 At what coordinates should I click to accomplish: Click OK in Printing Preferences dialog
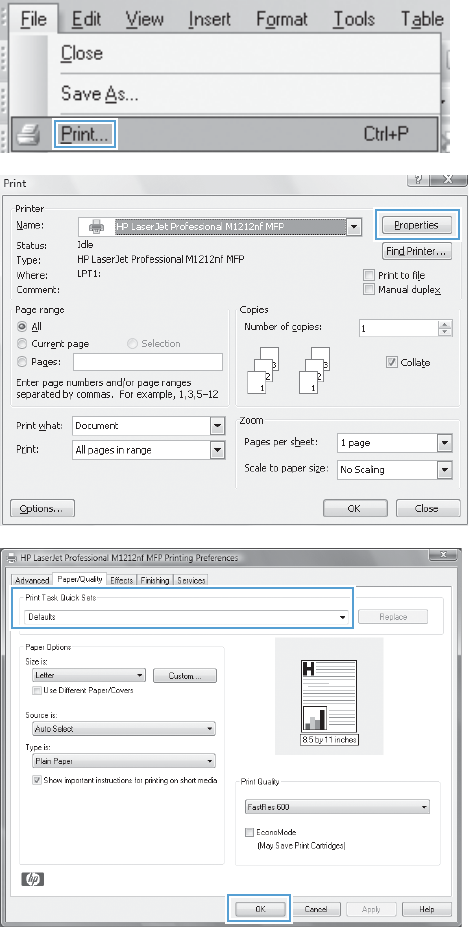[260, 909]
